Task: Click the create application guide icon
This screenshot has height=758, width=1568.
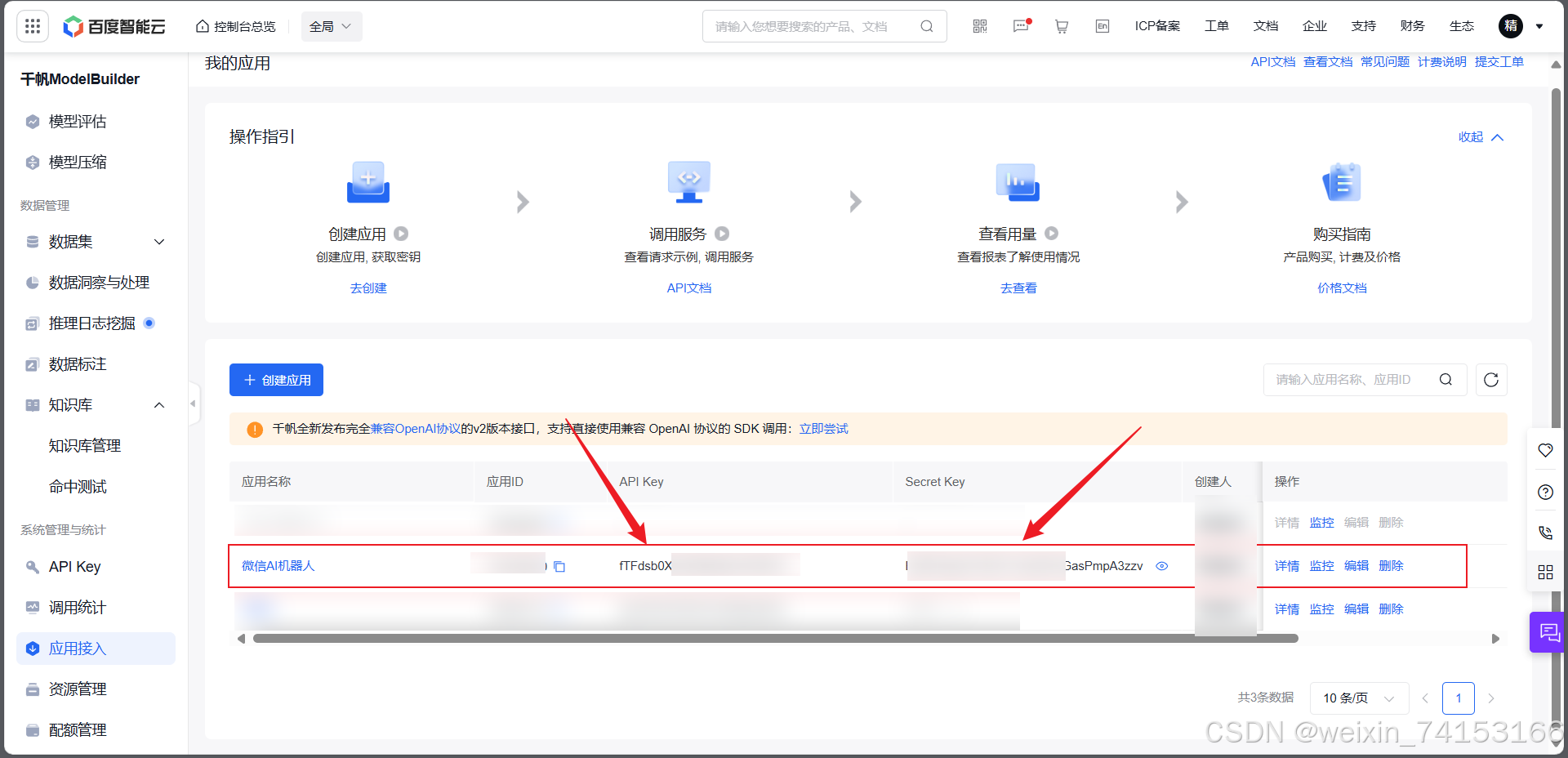Action: click(368, 182)
